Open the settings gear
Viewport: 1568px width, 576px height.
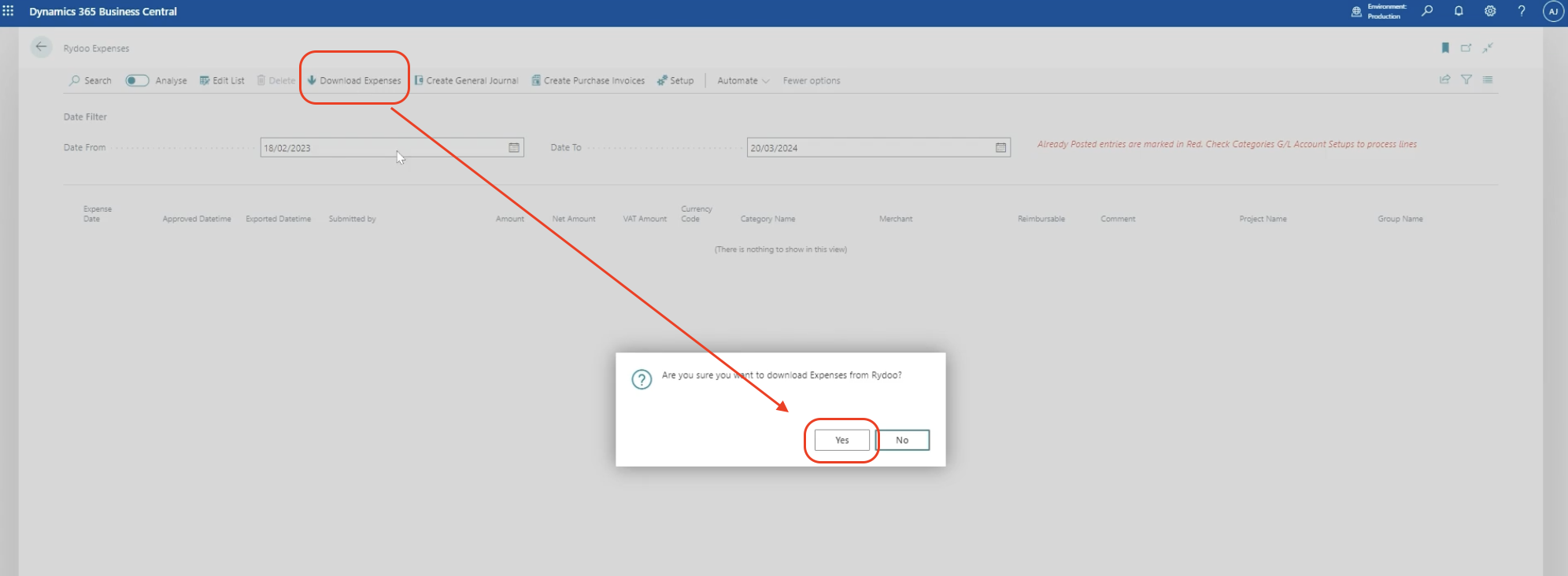[1490, 11]
